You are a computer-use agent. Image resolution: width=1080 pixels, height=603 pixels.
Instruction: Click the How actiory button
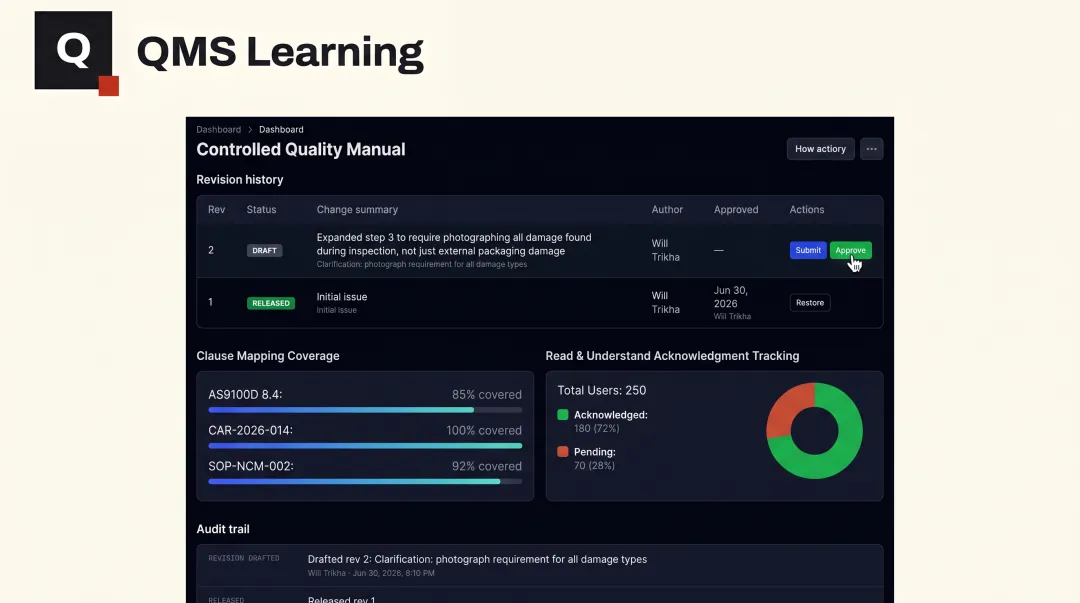click(820, 149)
